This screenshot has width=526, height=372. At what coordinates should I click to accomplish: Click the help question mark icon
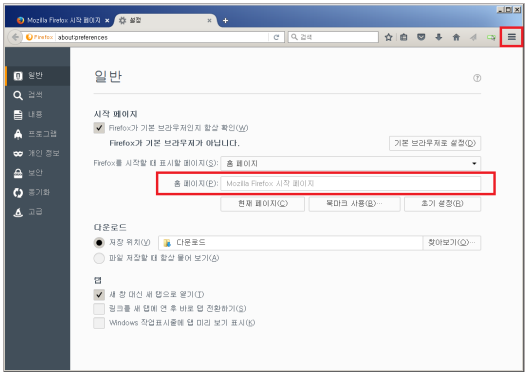point(477,78)
